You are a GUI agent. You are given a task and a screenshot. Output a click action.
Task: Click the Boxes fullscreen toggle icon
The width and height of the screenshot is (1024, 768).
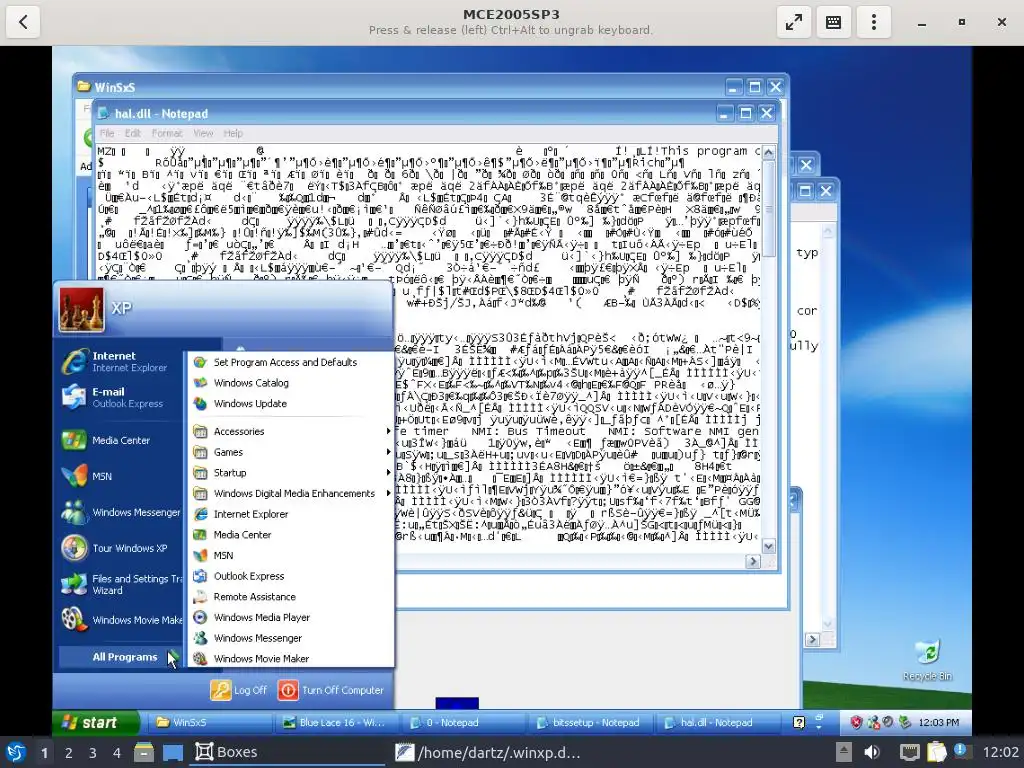pos(793,22)
